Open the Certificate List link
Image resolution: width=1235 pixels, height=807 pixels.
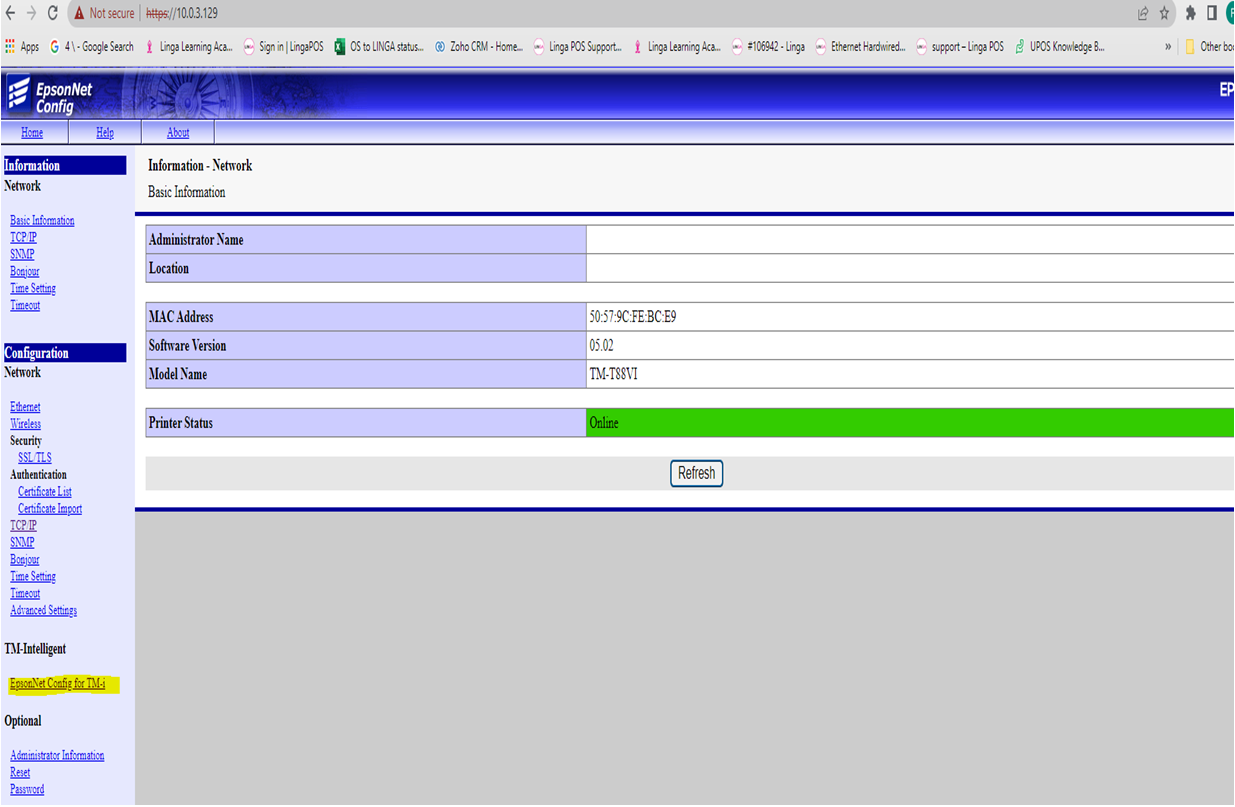[45, 492]
